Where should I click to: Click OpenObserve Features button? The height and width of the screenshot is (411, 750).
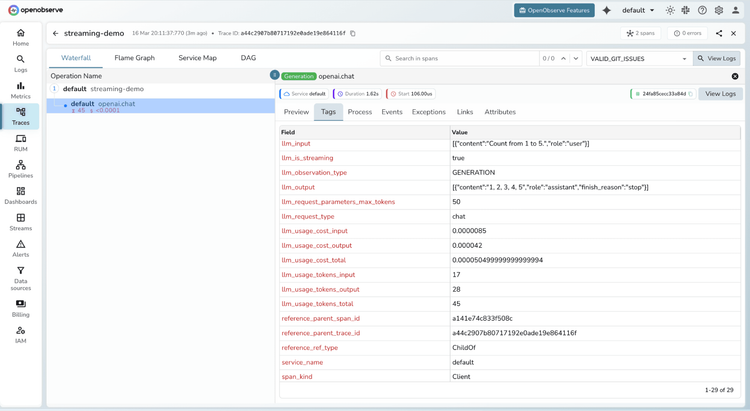tap(554, 11)
